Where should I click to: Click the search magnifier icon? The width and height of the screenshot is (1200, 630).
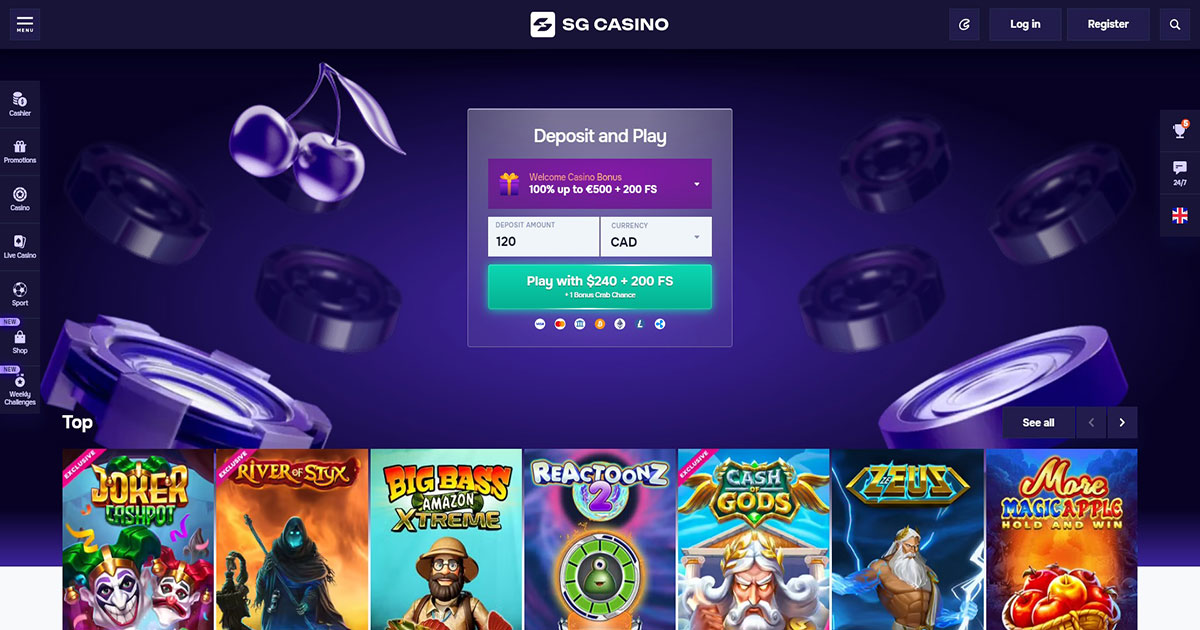click(x=1175, y=24)
